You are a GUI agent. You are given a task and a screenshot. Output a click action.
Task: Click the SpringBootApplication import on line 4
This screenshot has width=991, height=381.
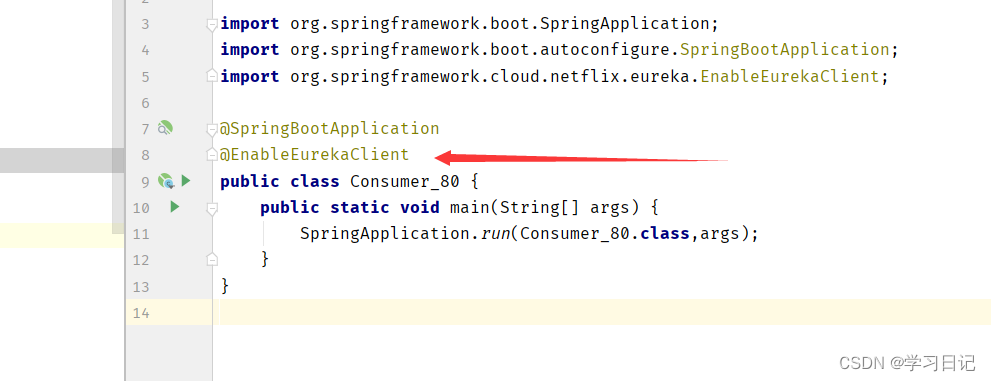click(x=785, y=49)
